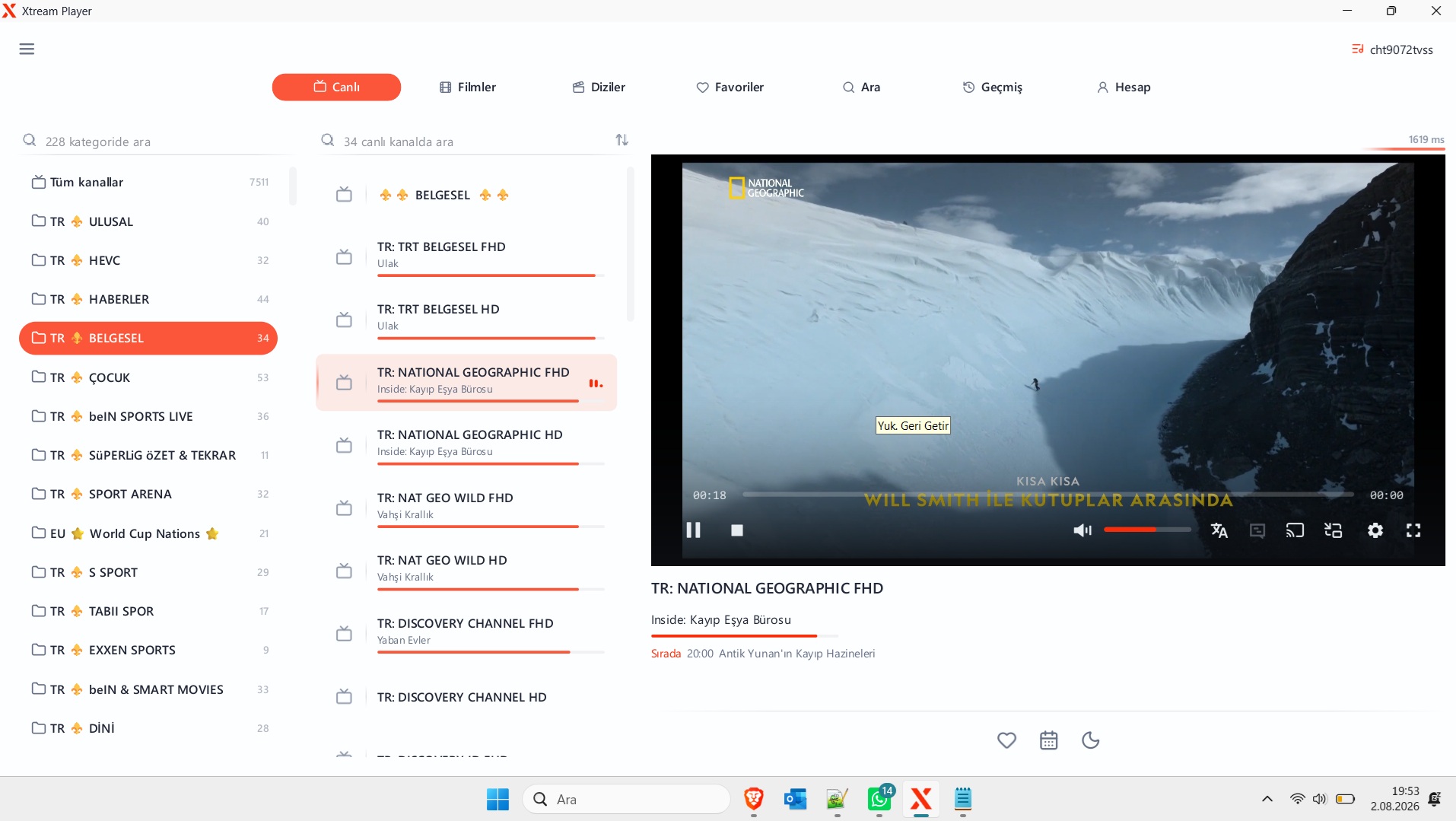Screen dimensions: 1456x821
Task: Toggle the sleep timer moon icon
Action: [x=1090, y=740]
